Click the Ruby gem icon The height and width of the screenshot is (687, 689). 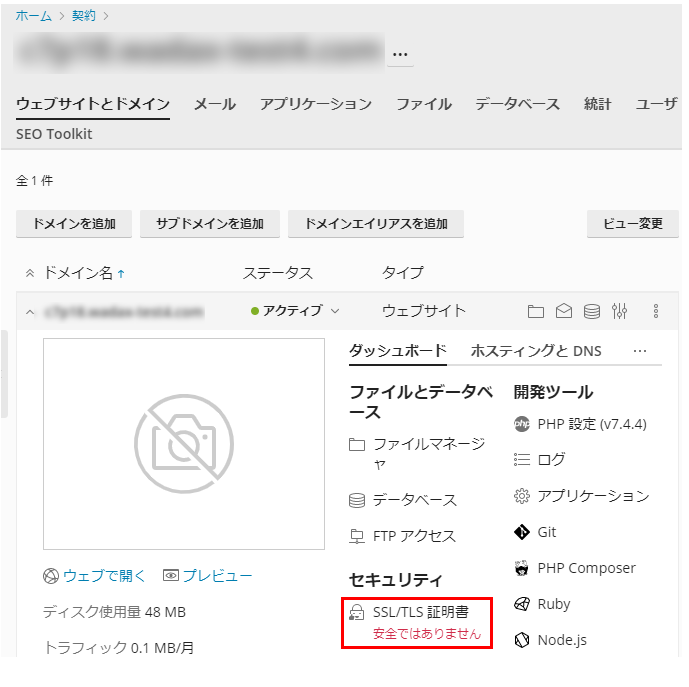[522, 604]
